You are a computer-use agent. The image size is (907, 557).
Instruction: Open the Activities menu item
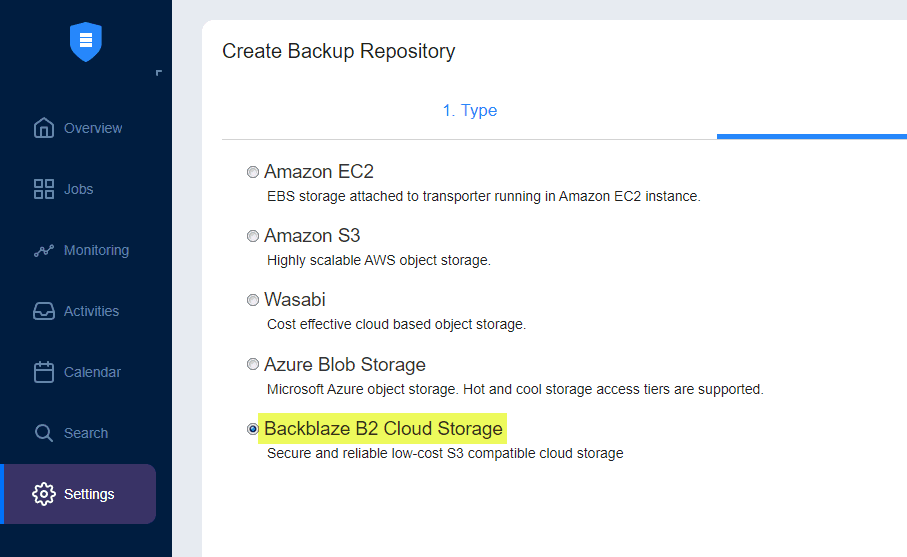(x=91, y=311)
